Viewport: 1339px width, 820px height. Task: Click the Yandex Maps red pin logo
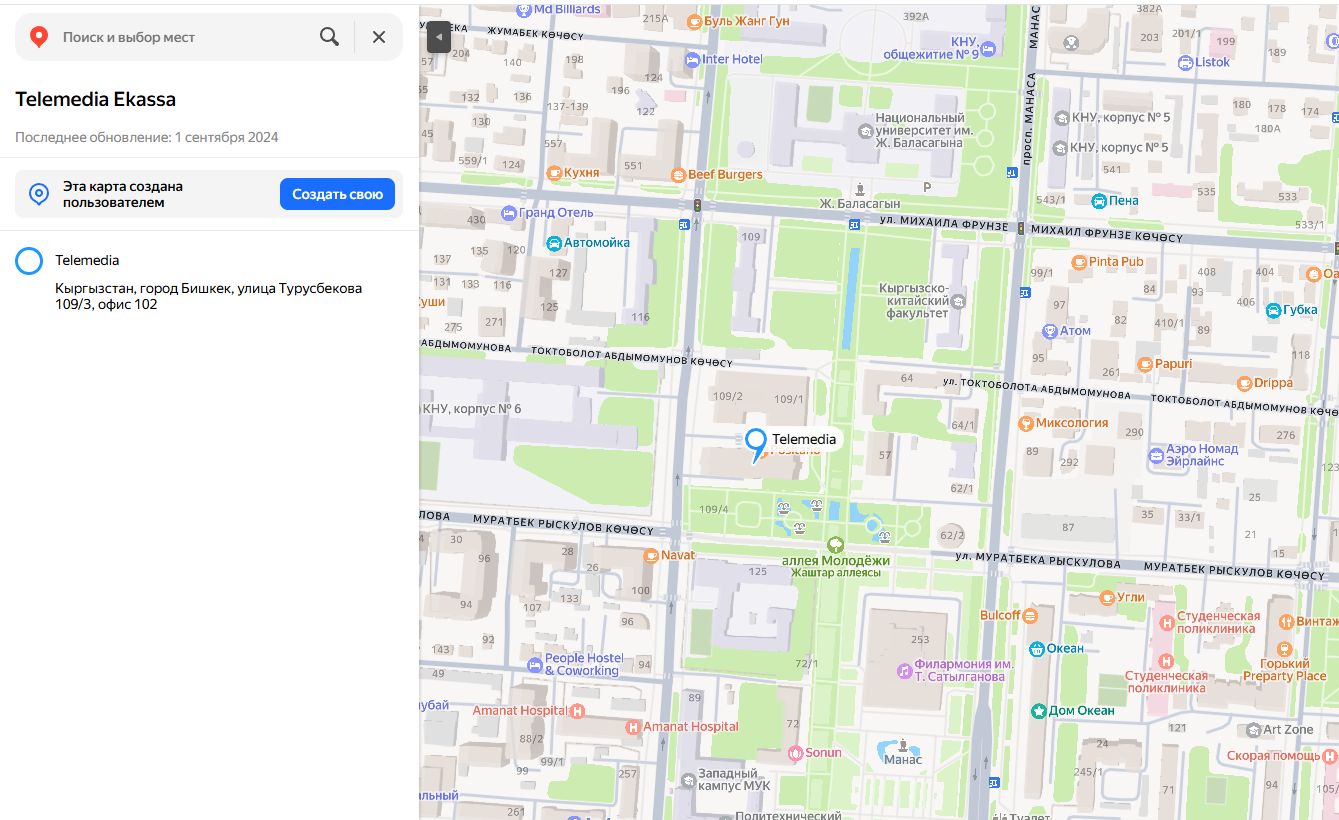(39, 37)
